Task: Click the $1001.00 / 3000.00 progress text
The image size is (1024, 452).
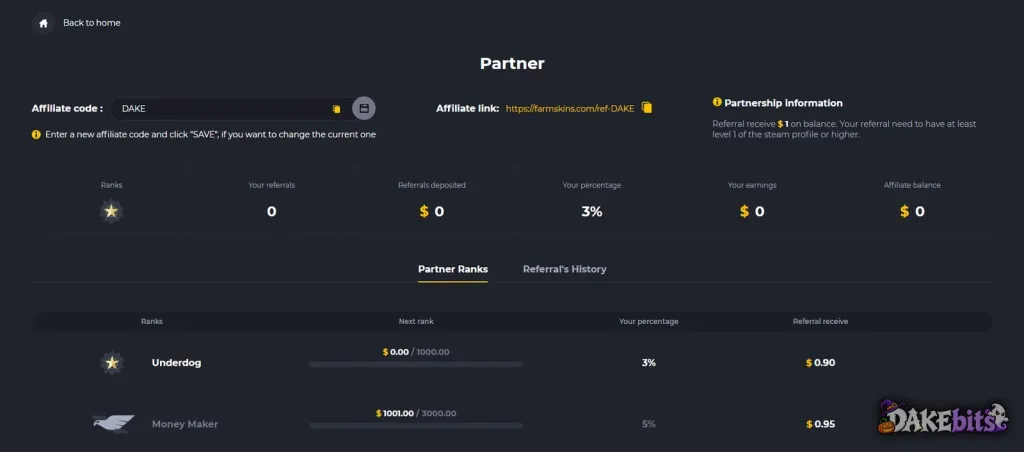Action: (416, 413)
